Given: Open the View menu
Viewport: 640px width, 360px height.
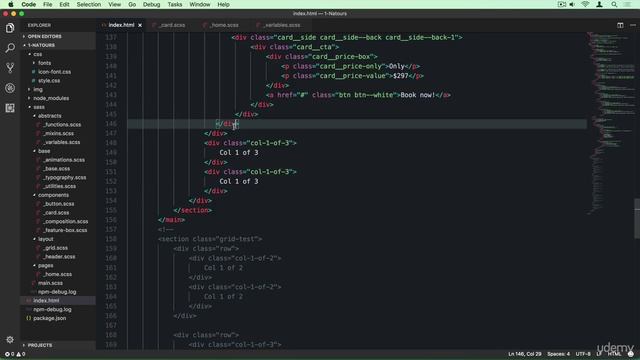Looking at the screenshot, I should click(115, 4).
